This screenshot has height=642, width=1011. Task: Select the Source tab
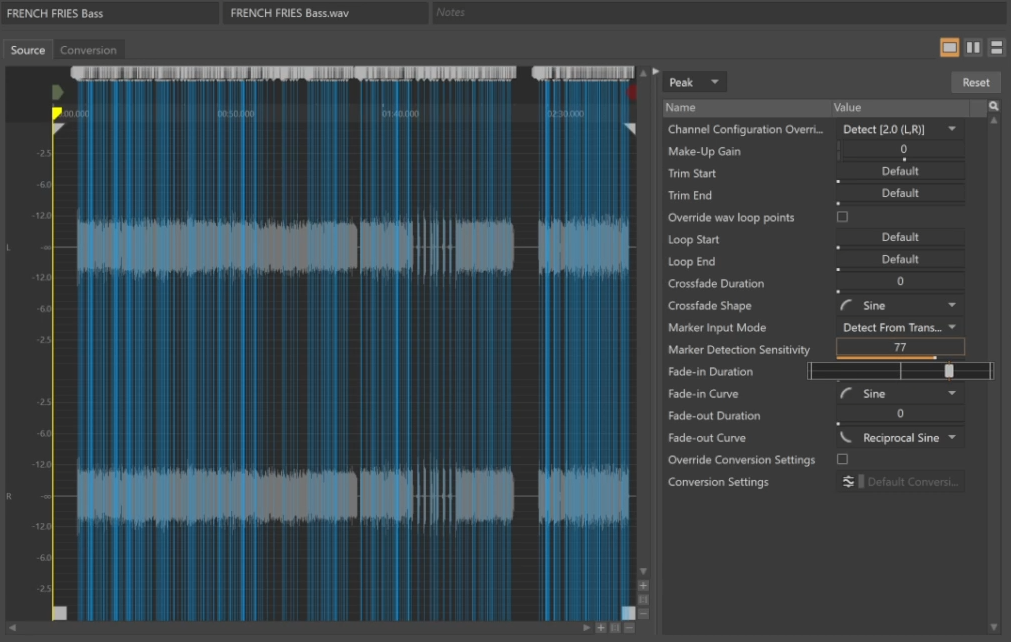click(28, 50)
